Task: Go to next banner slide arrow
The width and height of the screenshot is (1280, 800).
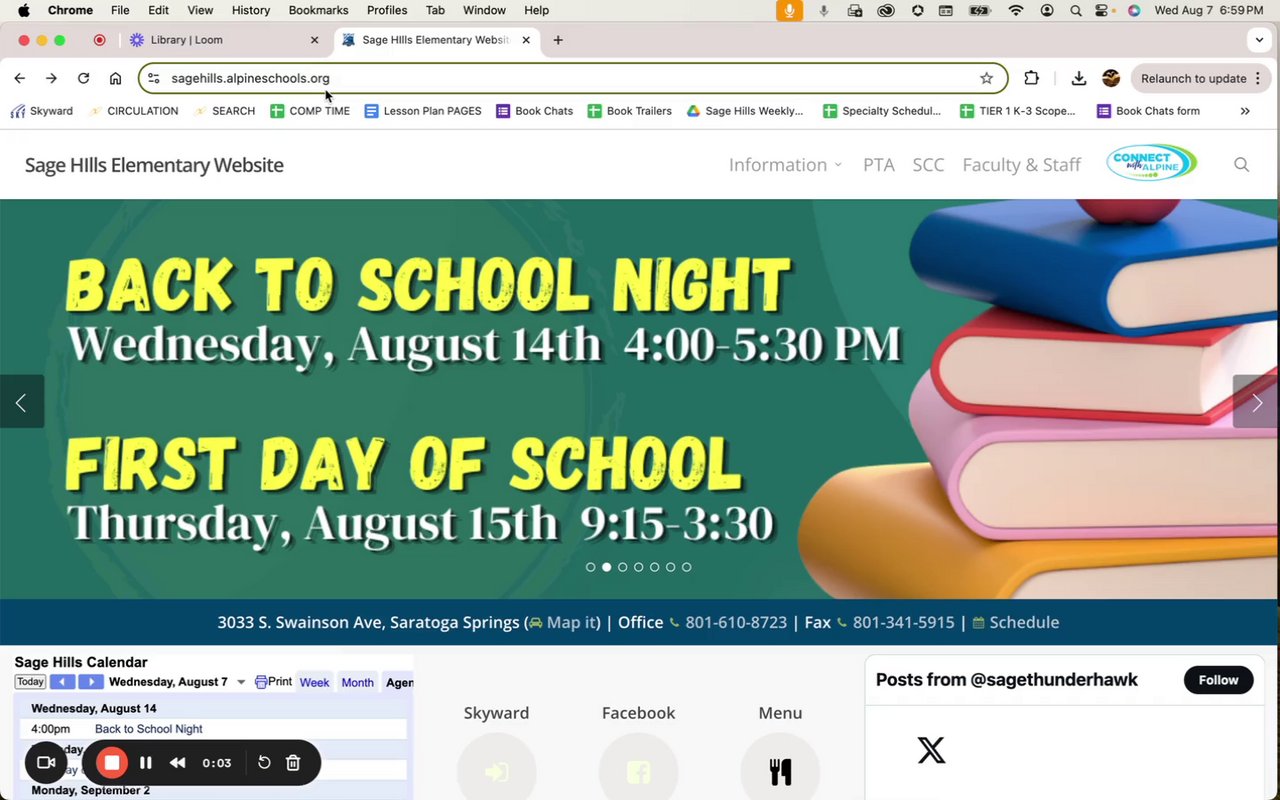Action: tap(1257, 402)
